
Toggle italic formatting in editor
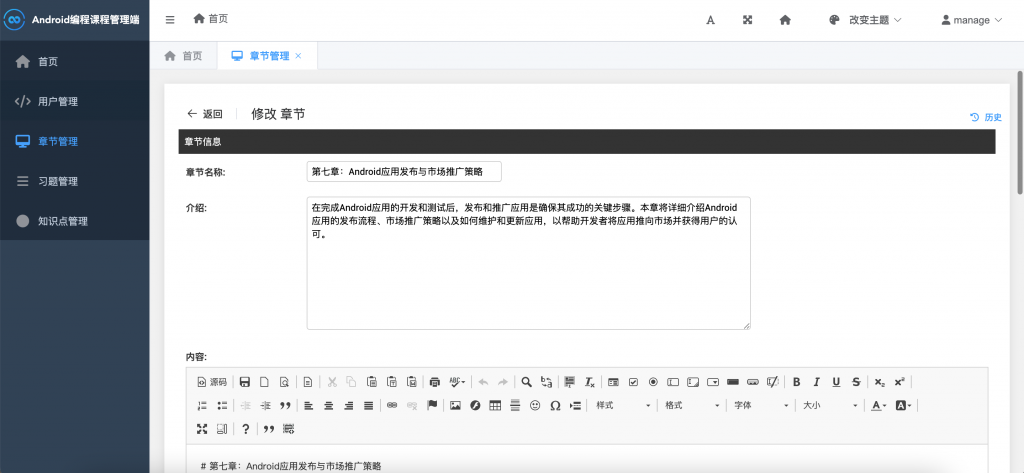click(816, 382)
